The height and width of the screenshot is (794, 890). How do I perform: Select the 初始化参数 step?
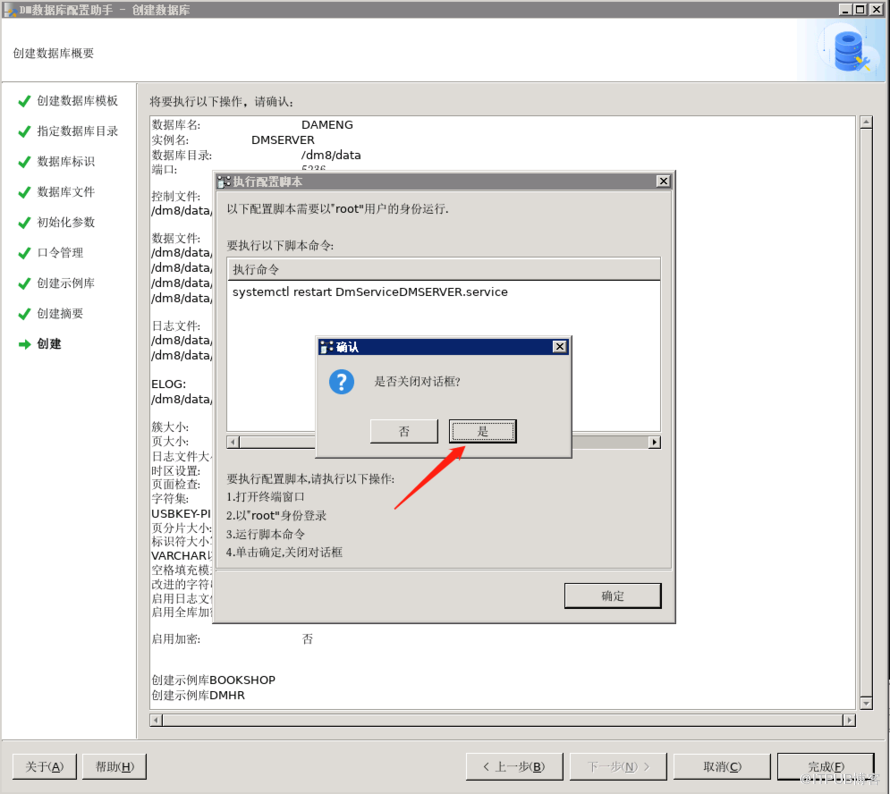[66, 222]
